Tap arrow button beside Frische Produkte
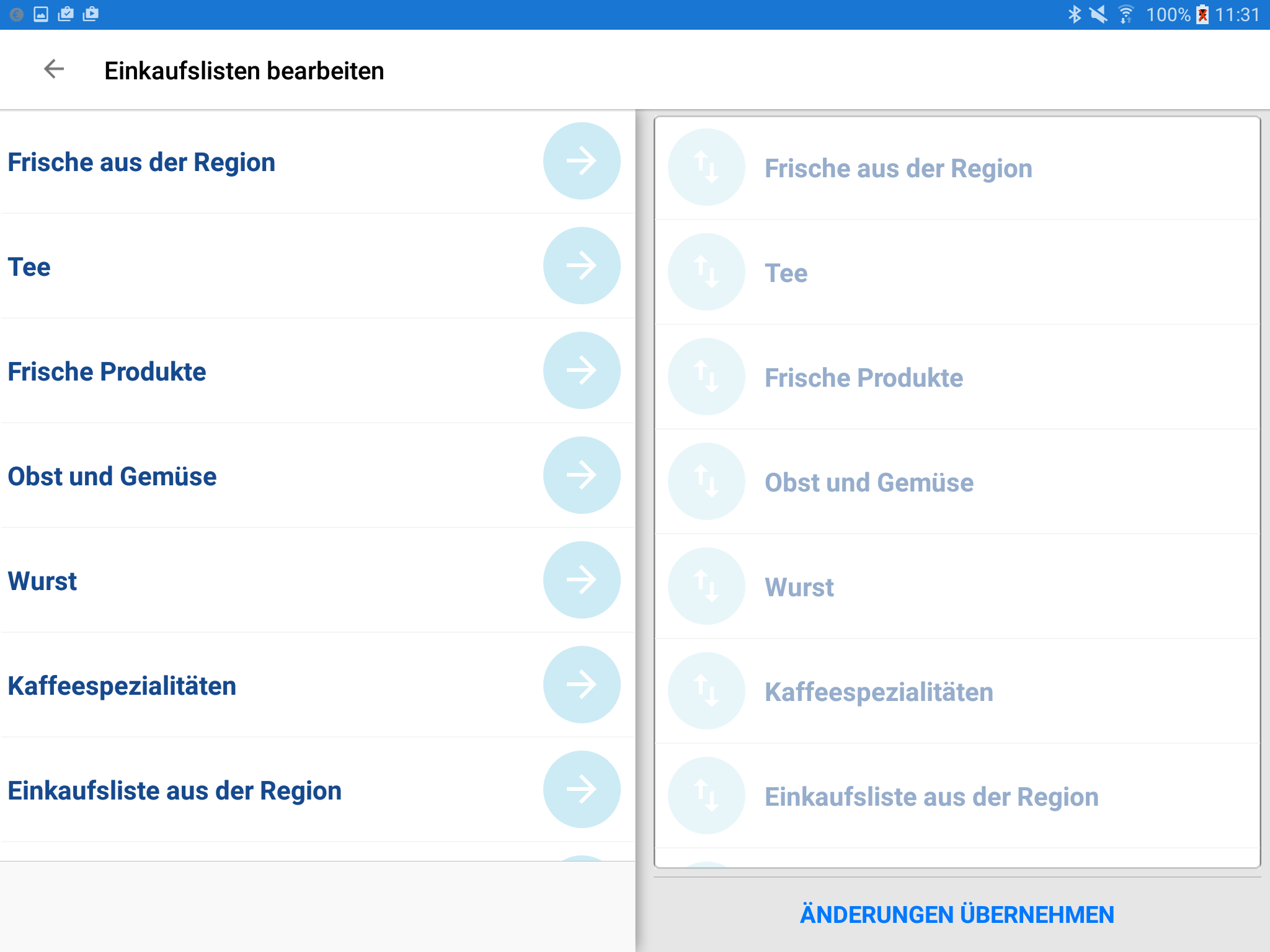The height and width of the screenshot is (952, 1270). coord(581,371)
